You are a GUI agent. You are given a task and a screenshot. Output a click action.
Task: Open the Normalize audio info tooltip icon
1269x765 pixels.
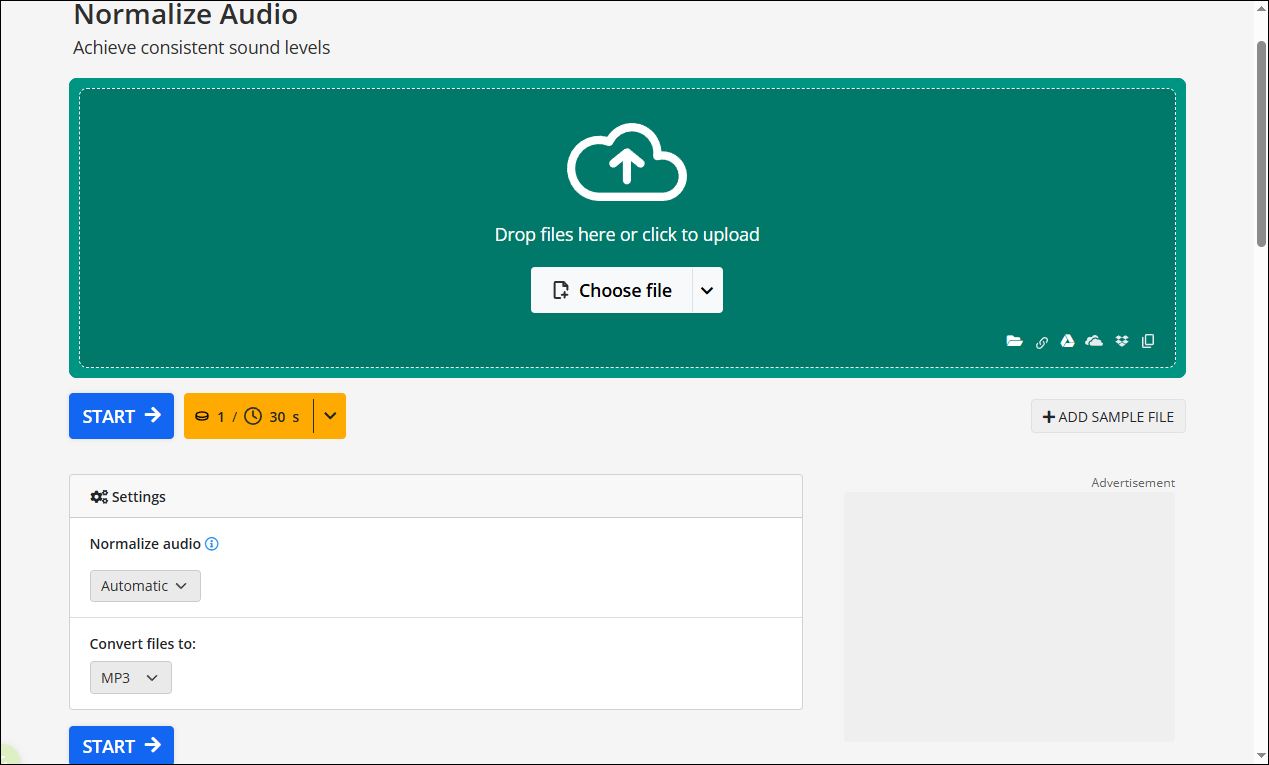pos(211,544)
